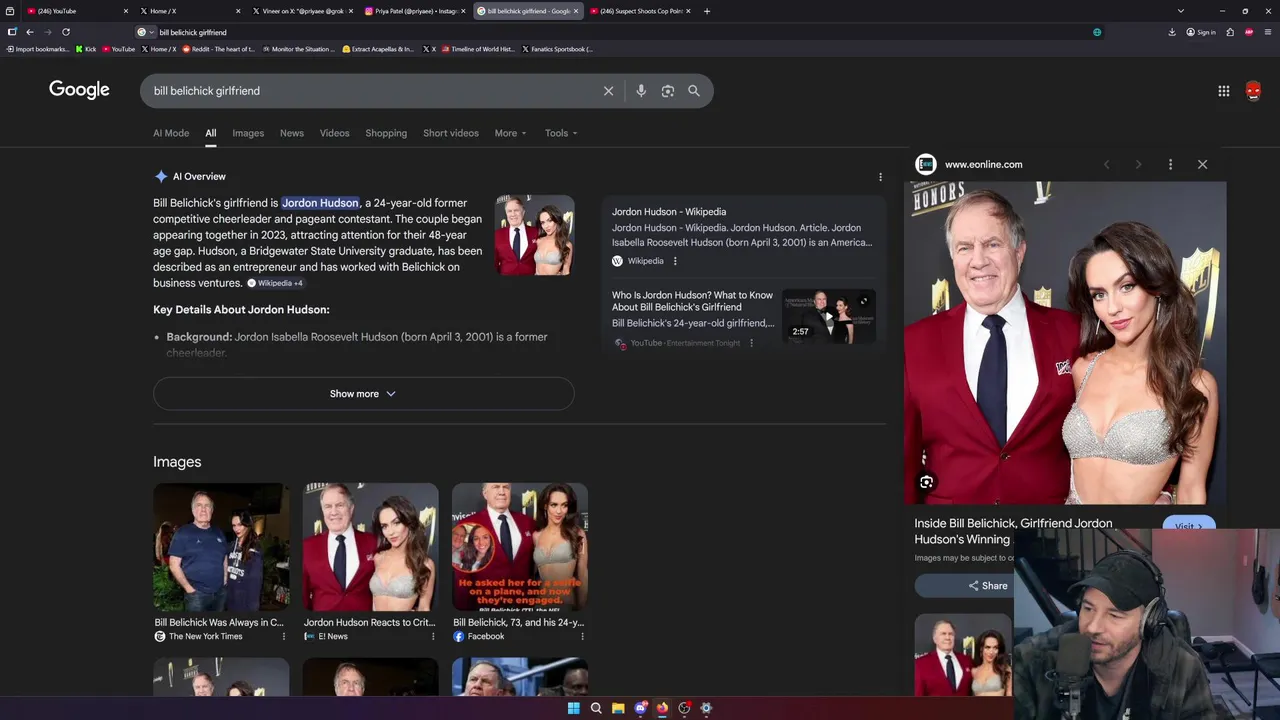Select the Shopping search tab
1280x720 pixels.
(386, 133)
